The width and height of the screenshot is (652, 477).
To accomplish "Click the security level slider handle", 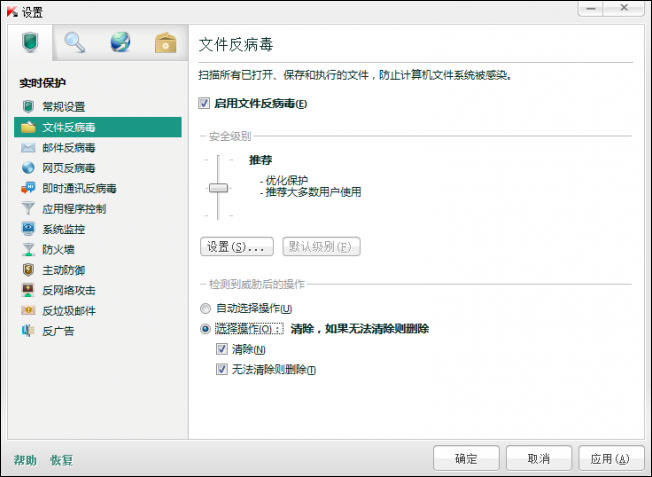I will [x=218, y=188].
